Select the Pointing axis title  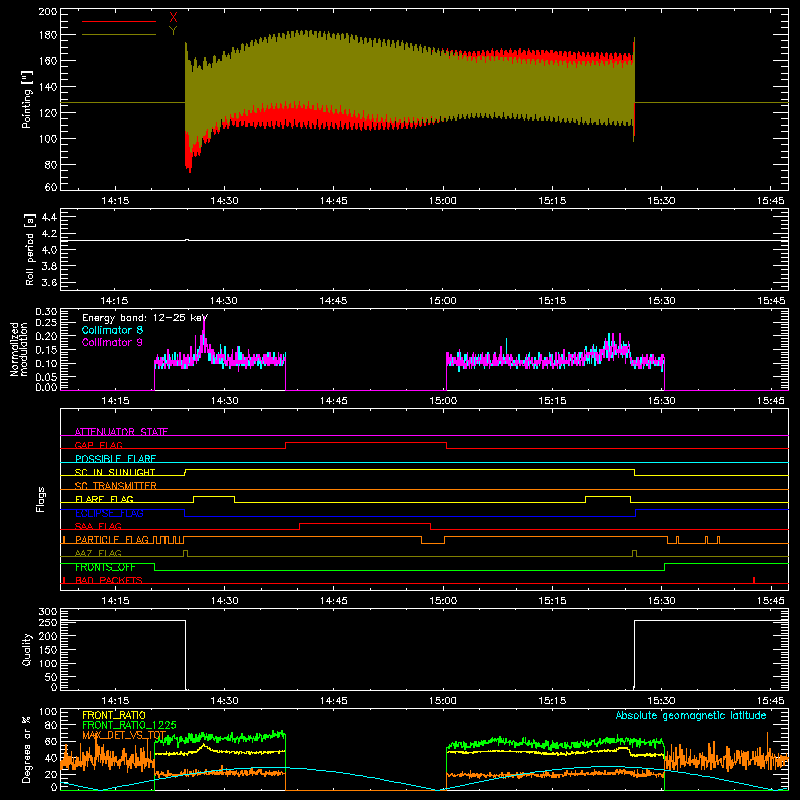coord(27,99)
